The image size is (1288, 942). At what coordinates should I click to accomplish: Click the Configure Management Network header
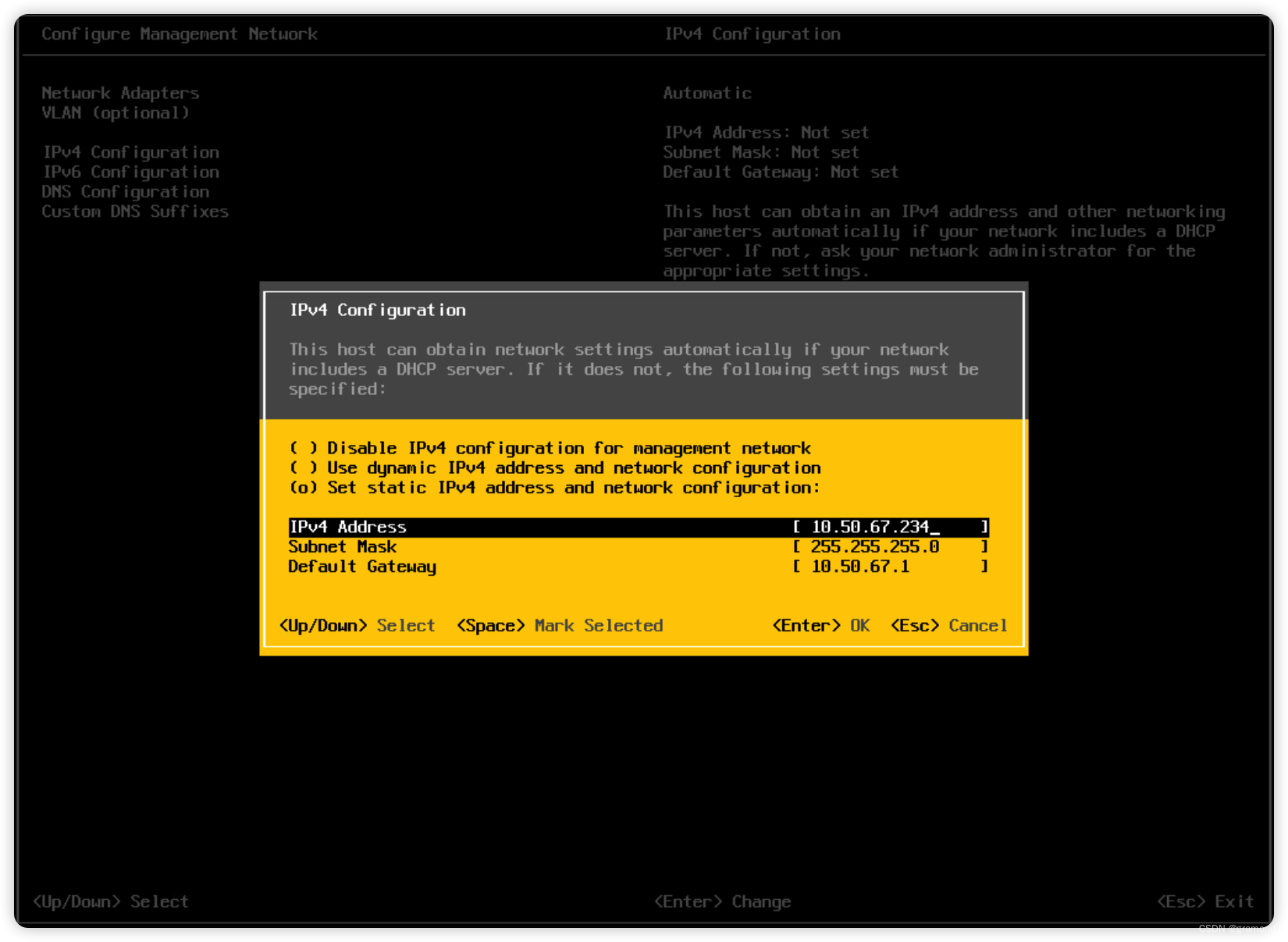click(180, 34)
